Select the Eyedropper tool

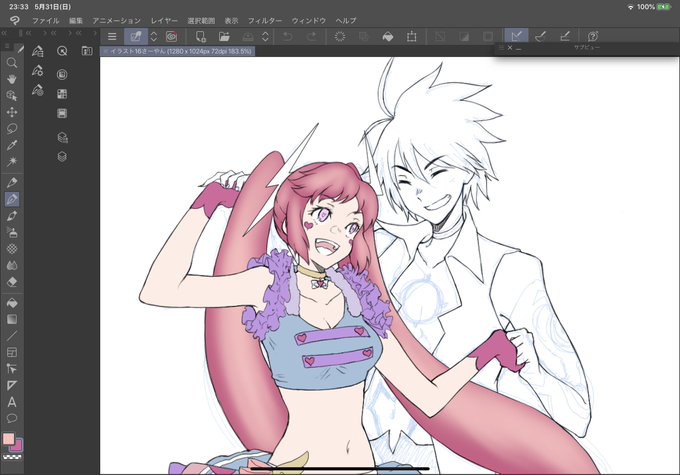[12, 145]
